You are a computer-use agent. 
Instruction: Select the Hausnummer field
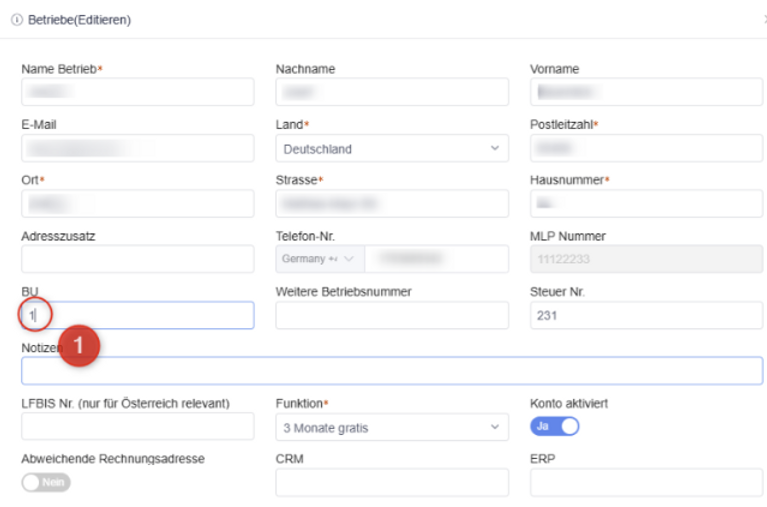[646, 204]
